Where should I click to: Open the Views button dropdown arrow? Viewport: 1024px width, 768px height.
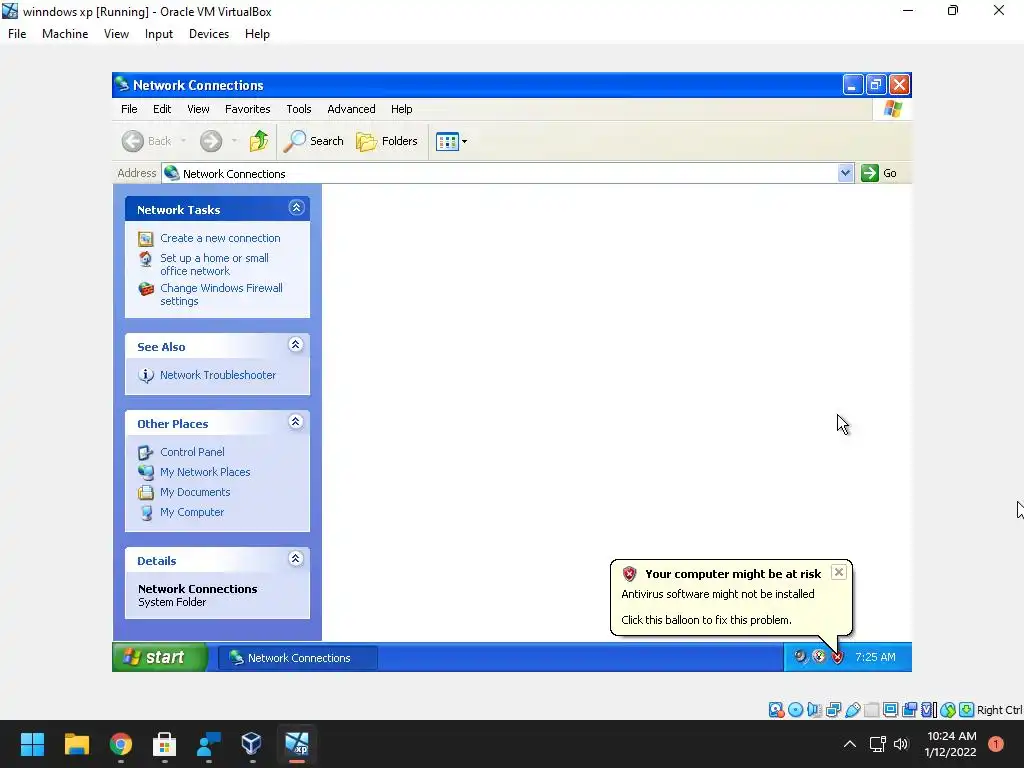pos(464,141)
